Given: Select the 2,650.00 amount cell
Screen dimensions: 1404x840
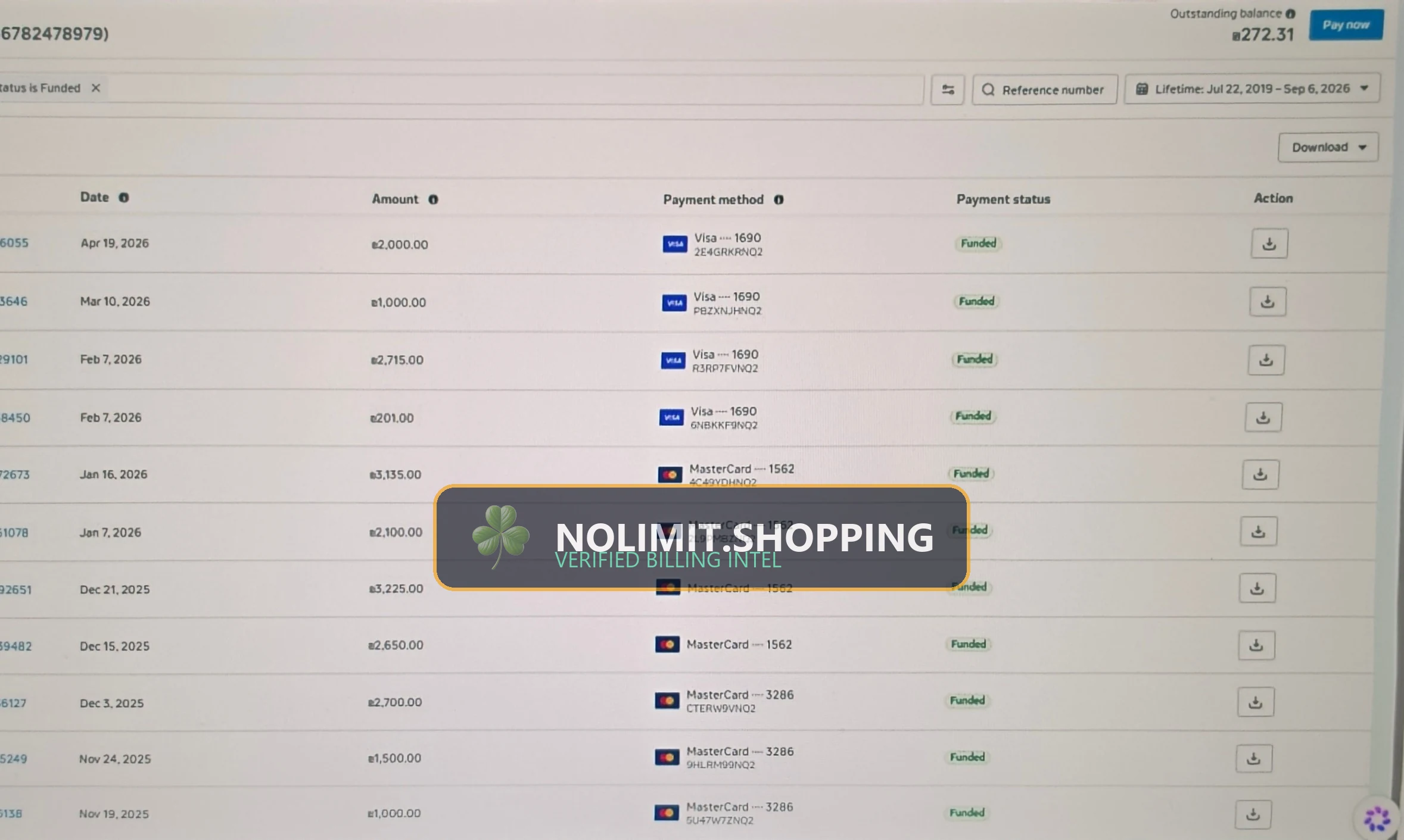Looking at the screenshot, I should 396,645.
